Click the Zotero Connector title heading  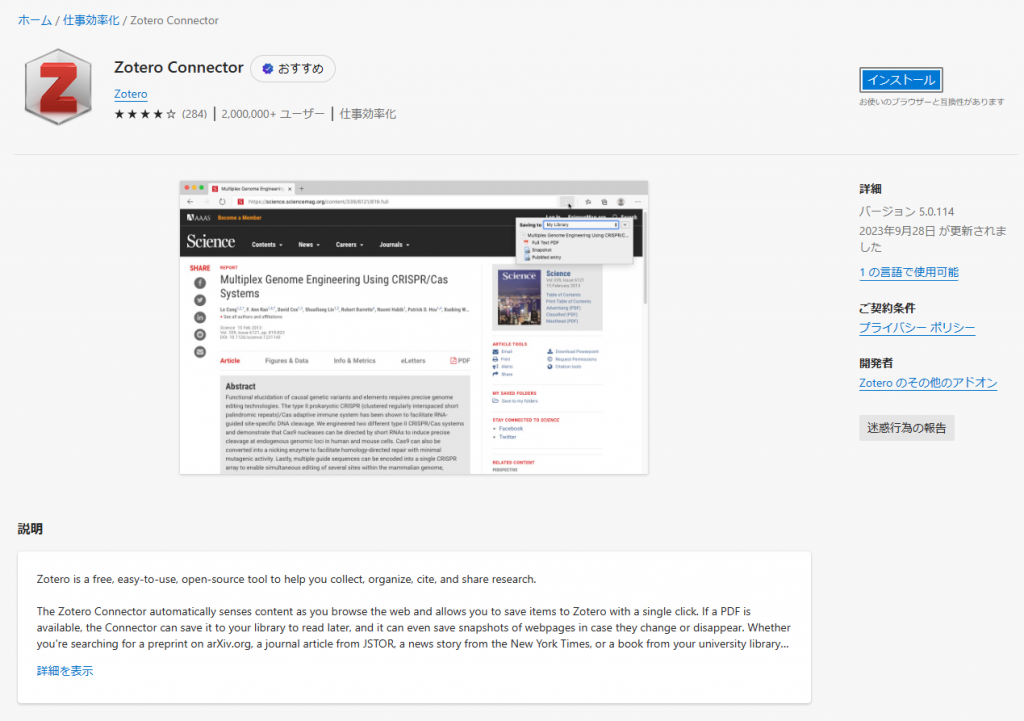(x=179, y=67)
